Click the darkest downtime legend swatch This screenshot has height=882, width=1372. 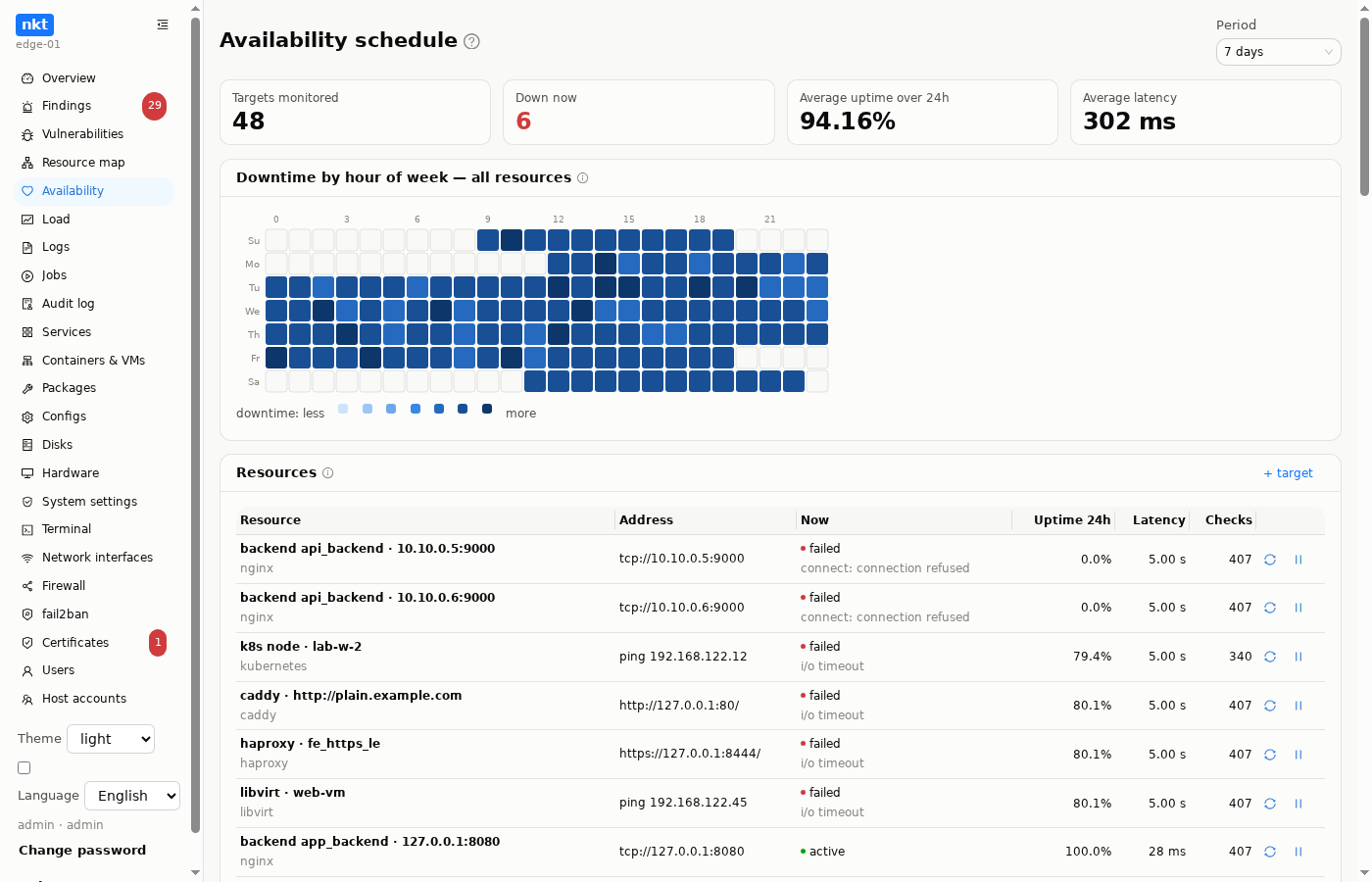pyautogui.click(x=487, y=409)
